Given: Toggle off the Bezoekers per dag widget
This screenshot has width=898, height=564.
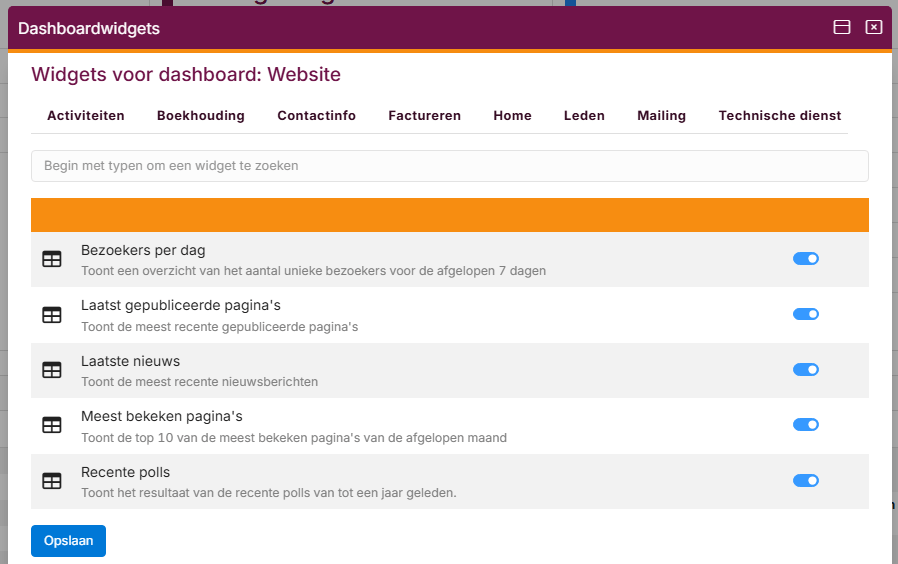Looking at the screenshot, I should [x=806, y=259].
